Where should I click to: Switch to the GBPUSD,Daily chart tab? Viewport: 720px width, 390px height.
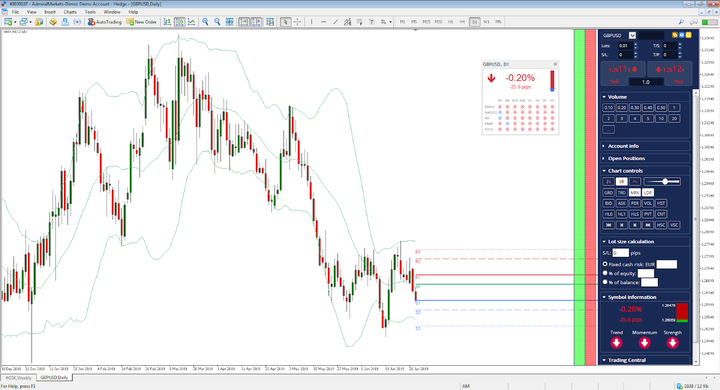pos(54,378)
